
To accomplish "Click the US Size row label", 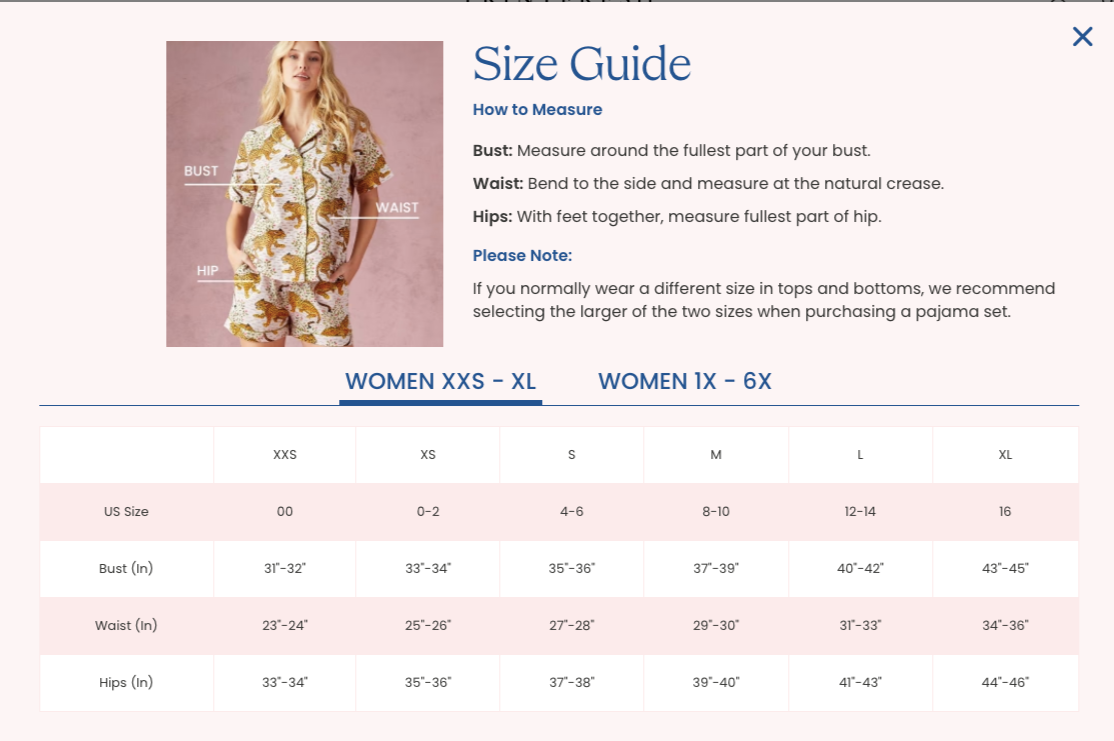I will point(126,512).
